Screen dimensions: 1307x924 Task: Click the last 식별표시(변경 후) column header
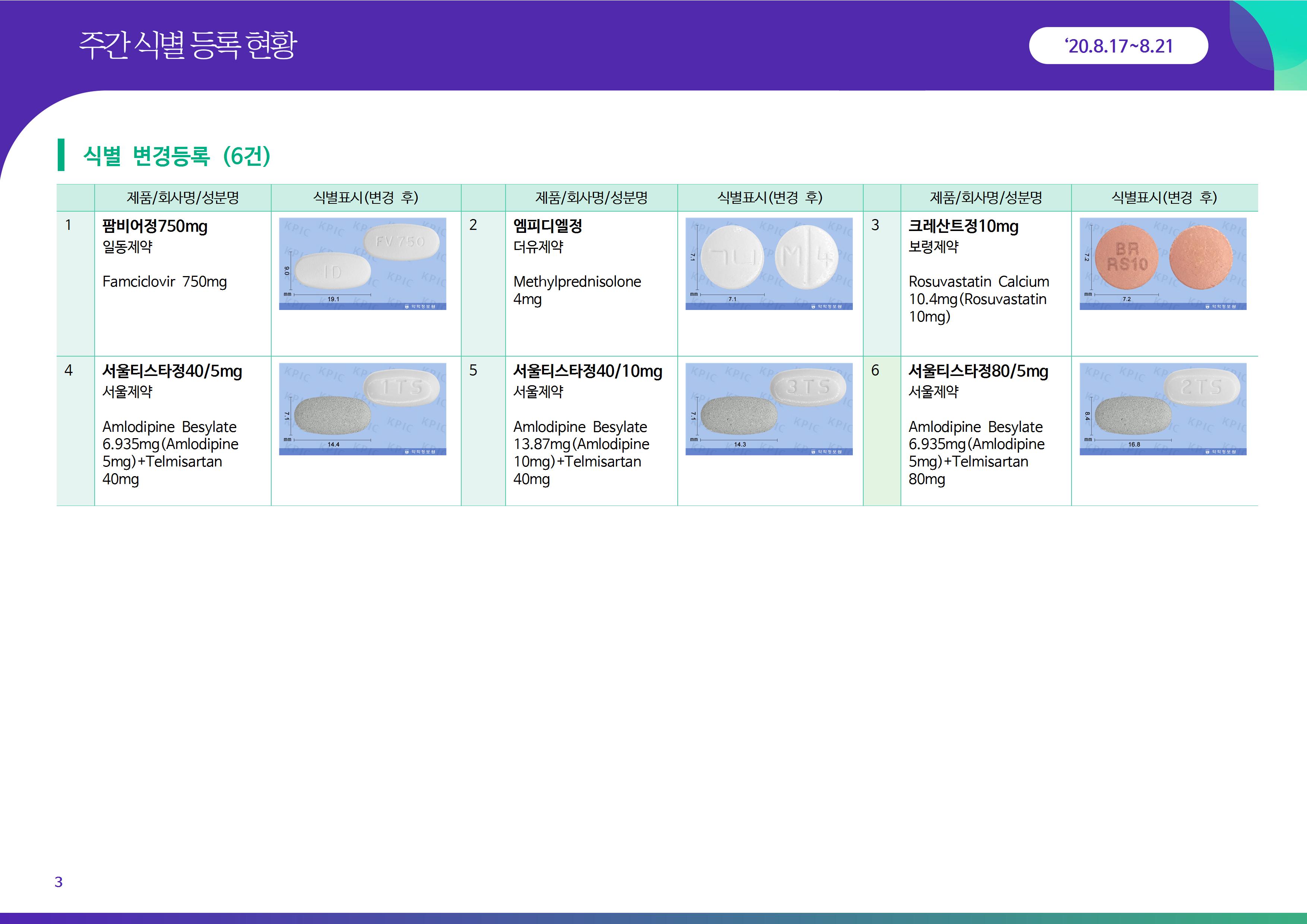(x=1164, y=197)
